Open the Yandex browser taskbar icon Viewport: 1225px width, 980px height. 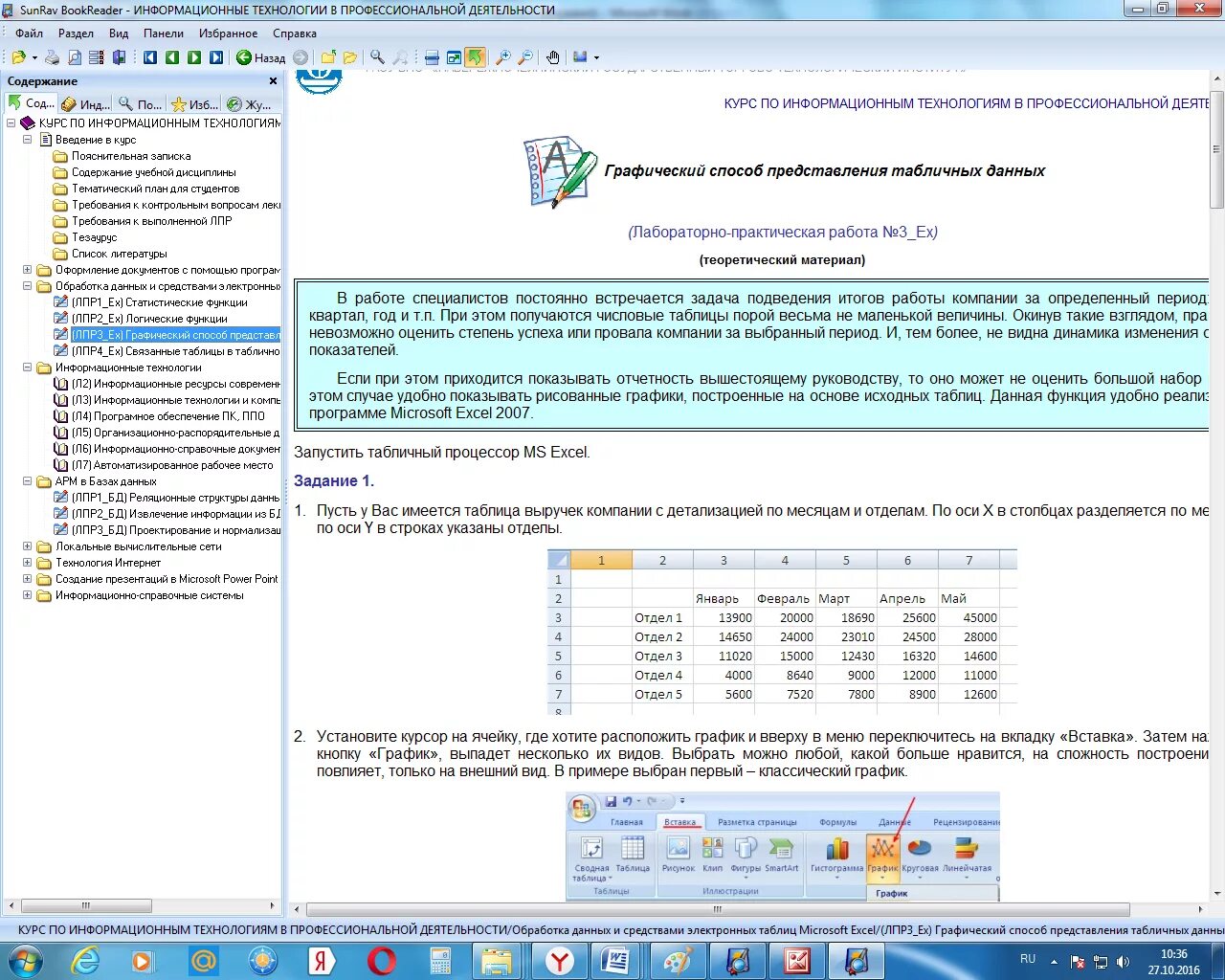(559, 960)
